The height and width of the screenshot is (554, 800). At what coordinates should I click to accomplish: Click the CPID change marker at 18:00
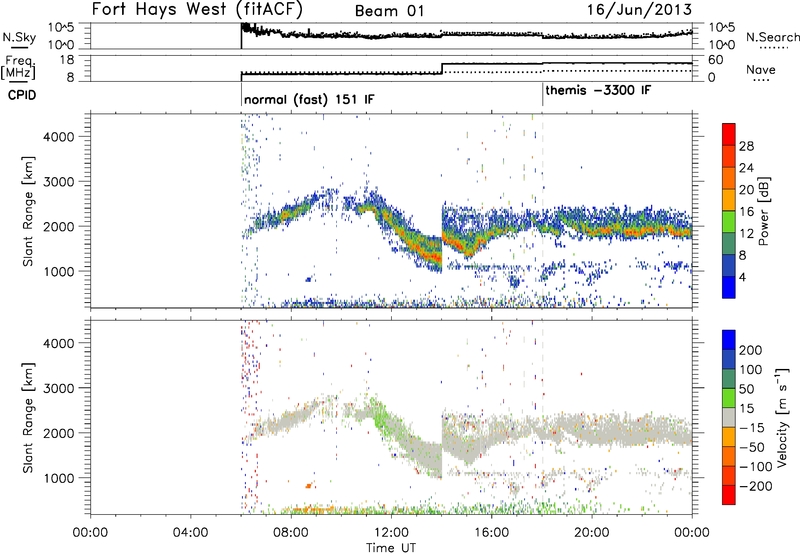pos(542,95)
